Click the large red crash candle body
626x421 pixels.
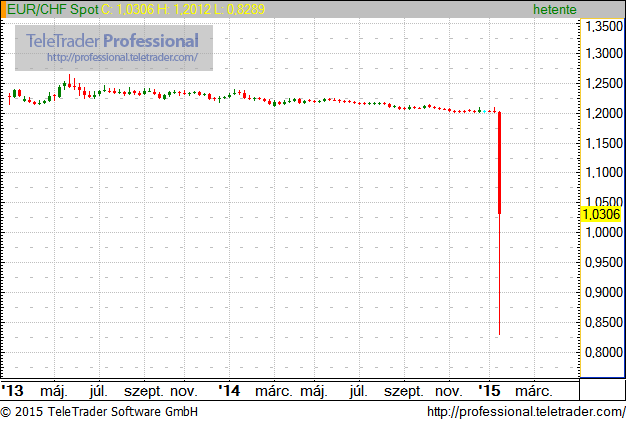coord(499,163)
